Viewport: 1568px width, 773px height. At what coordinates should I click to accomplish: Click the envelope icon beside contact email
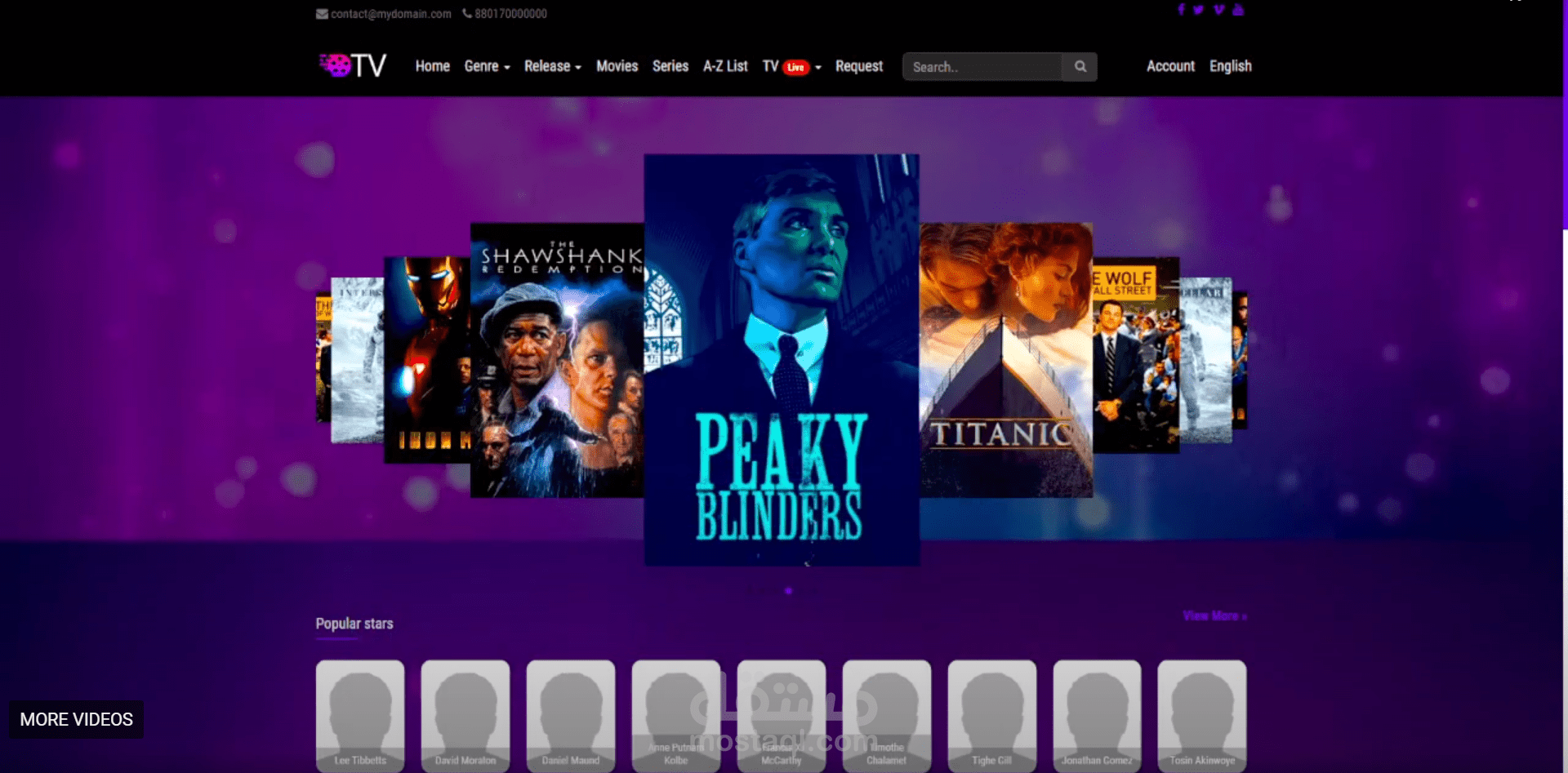pyautogui.click(x=321, y=13)
